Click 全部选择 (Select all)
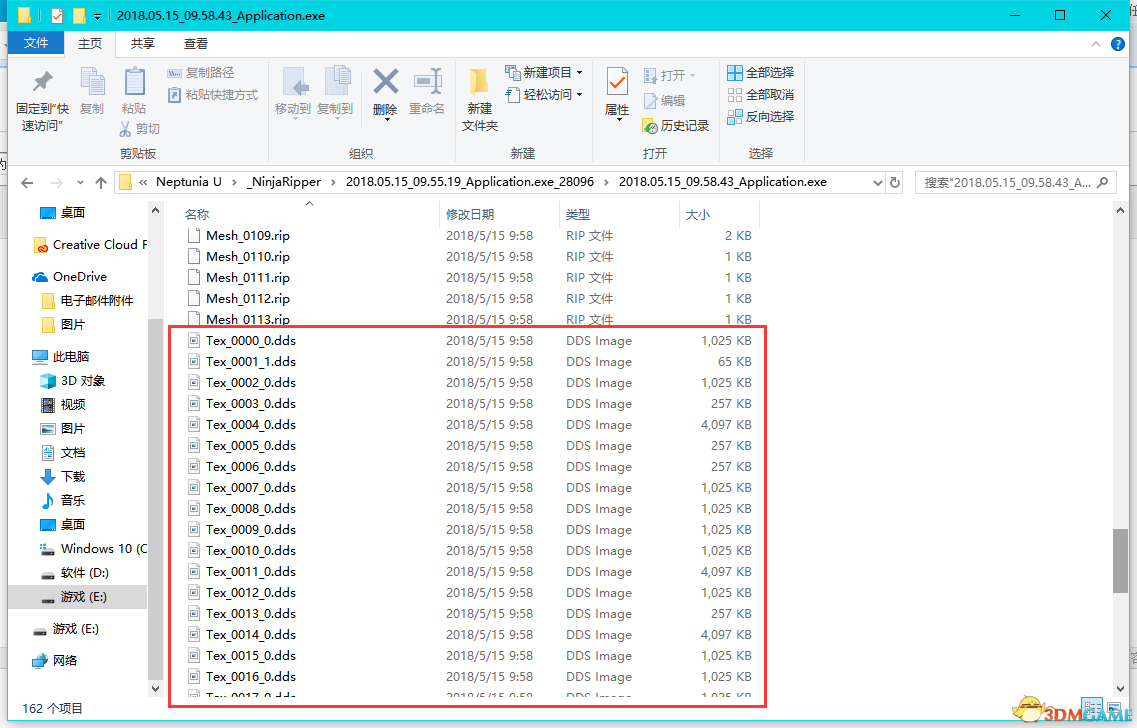This screenshot has height=728, width=1137. tap(760, 73)
